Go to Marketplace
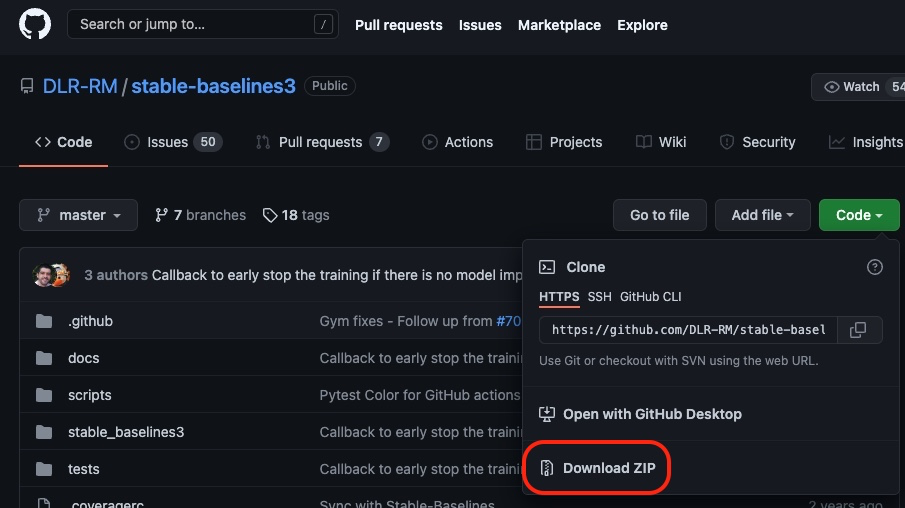 tap(559, 25)
